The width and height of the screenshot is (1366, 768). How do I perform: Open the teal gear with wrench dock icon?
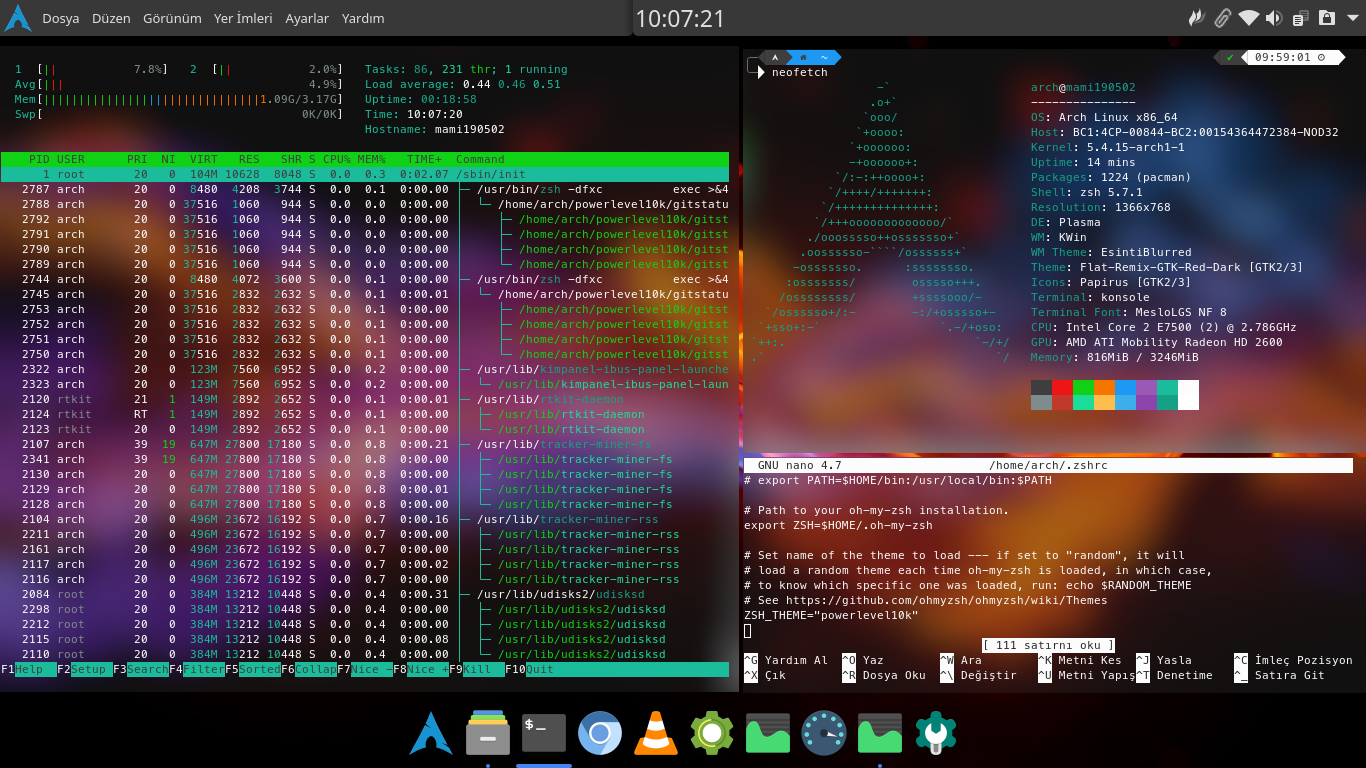pos(937,733)
